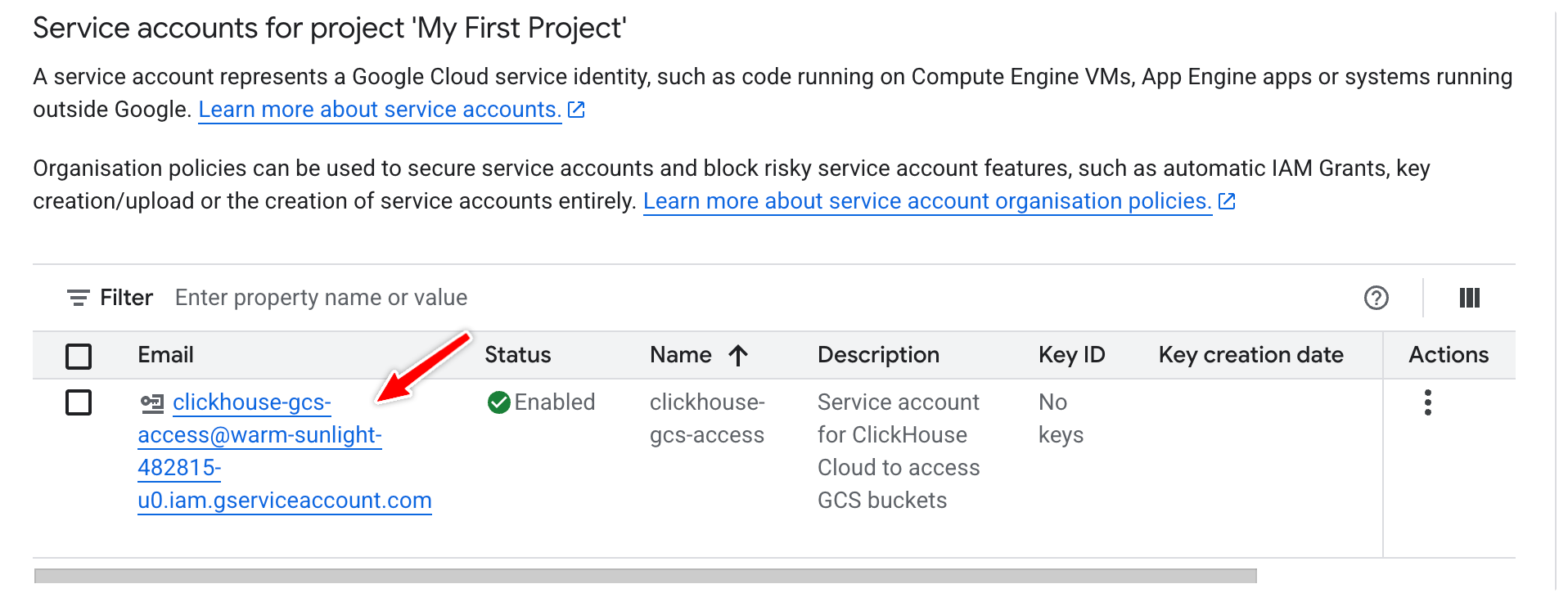The image size is (1568, 602).
Task: Click the Description column header
Action: [877, 355]
